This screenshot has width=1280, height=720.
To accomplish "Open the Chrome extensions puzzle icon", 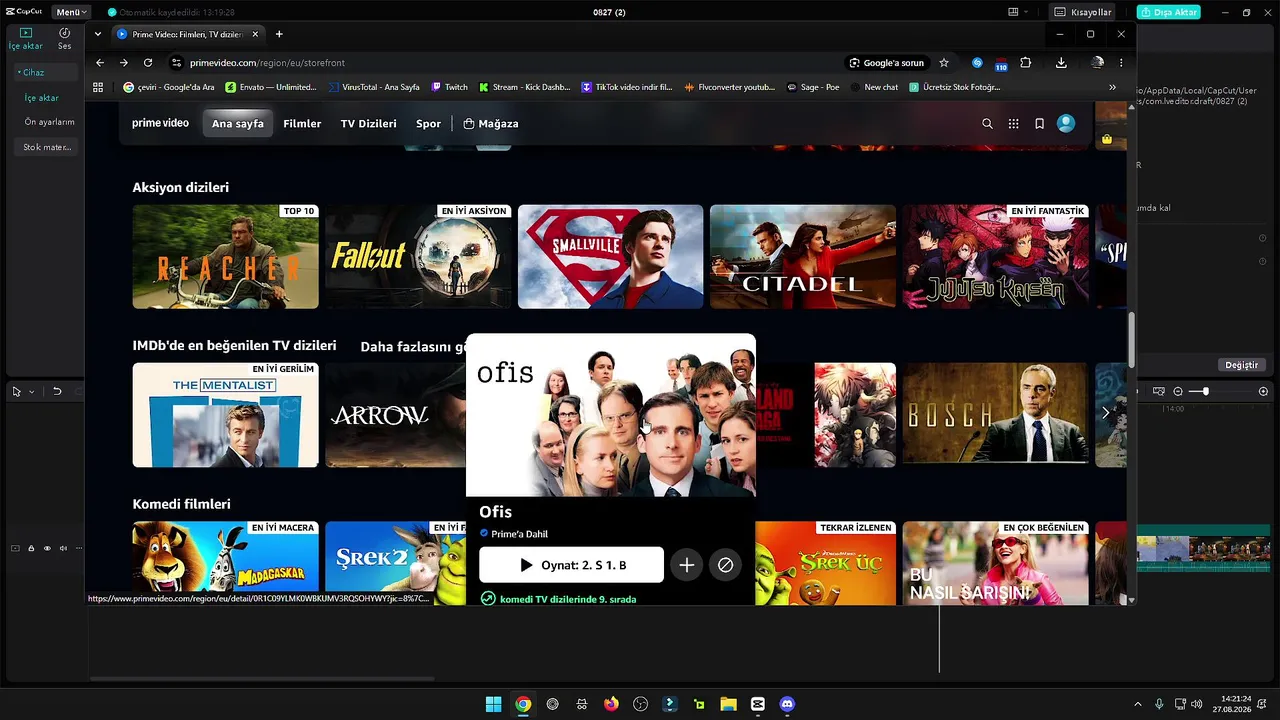I will coord(1026,62).
